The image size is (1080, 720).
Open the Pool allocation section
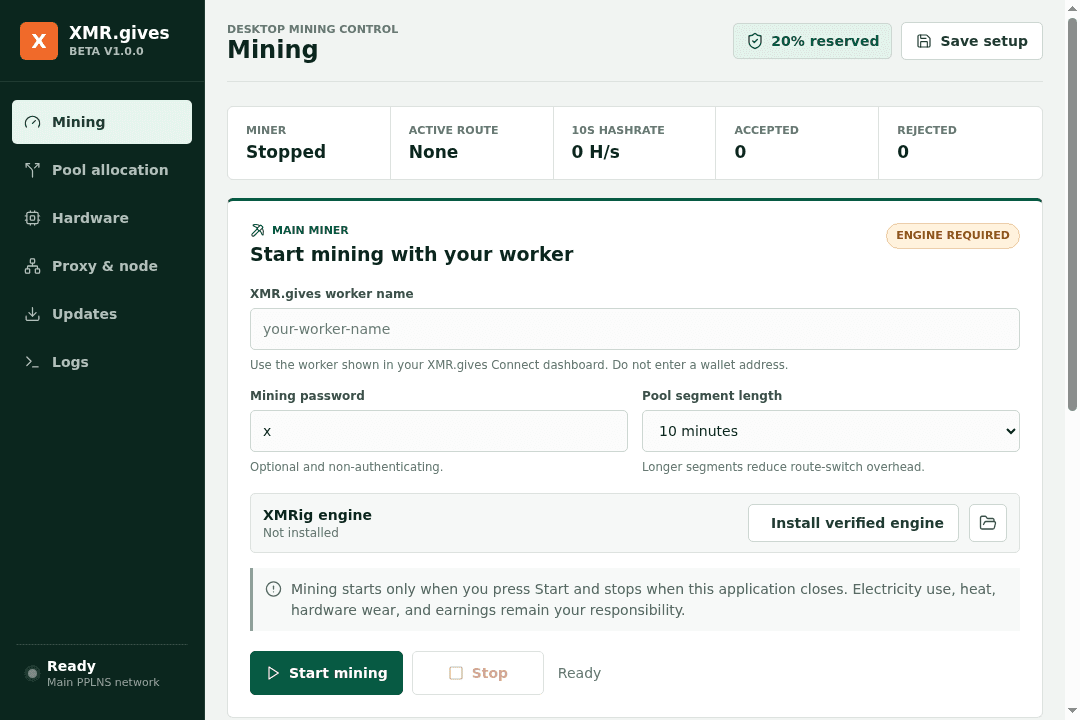pyautogui.click(x=102, y=170)
